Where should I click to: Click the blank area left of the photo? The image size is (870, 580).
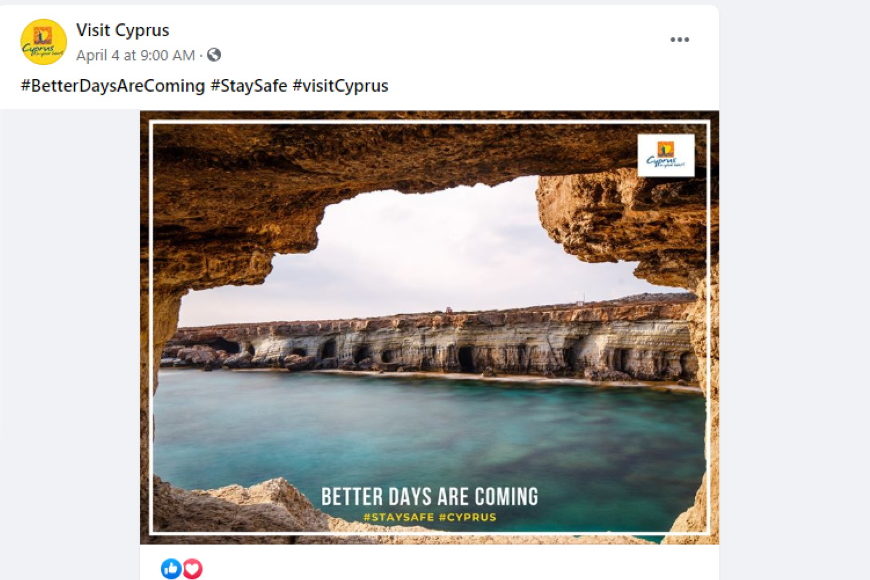[x=70, y=333]
